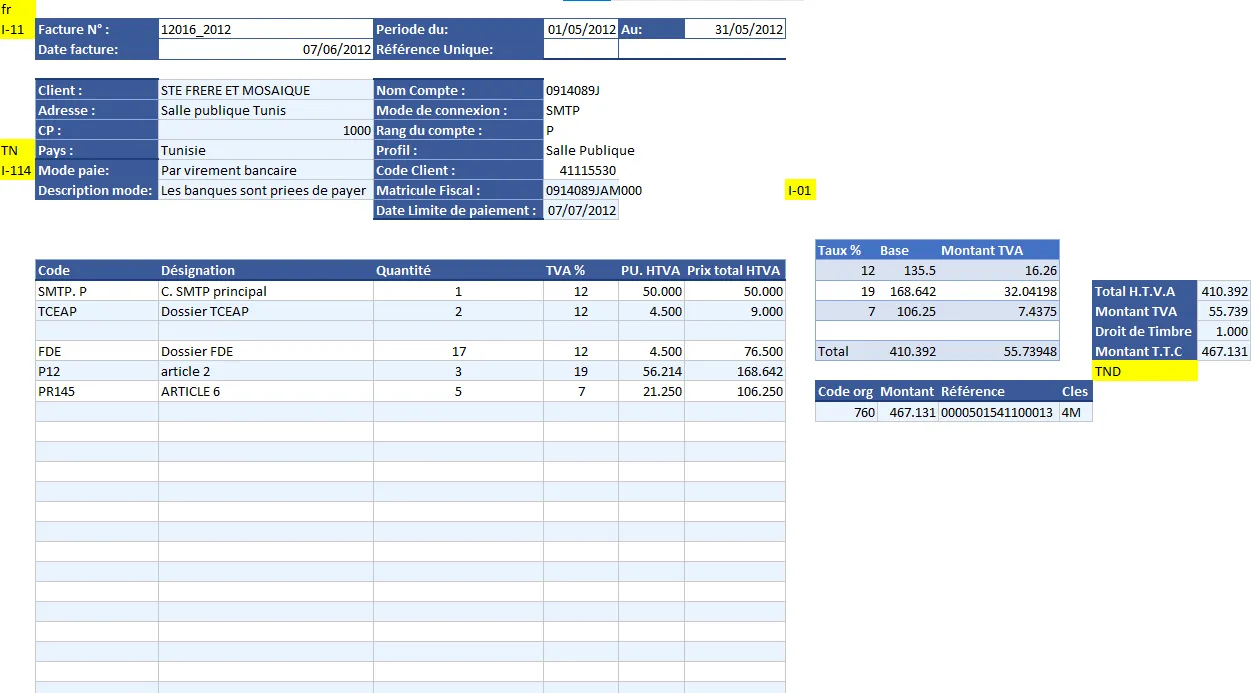Click the Désignation column header
Viewport: 1259px width, 693px height.
(265, 270)
